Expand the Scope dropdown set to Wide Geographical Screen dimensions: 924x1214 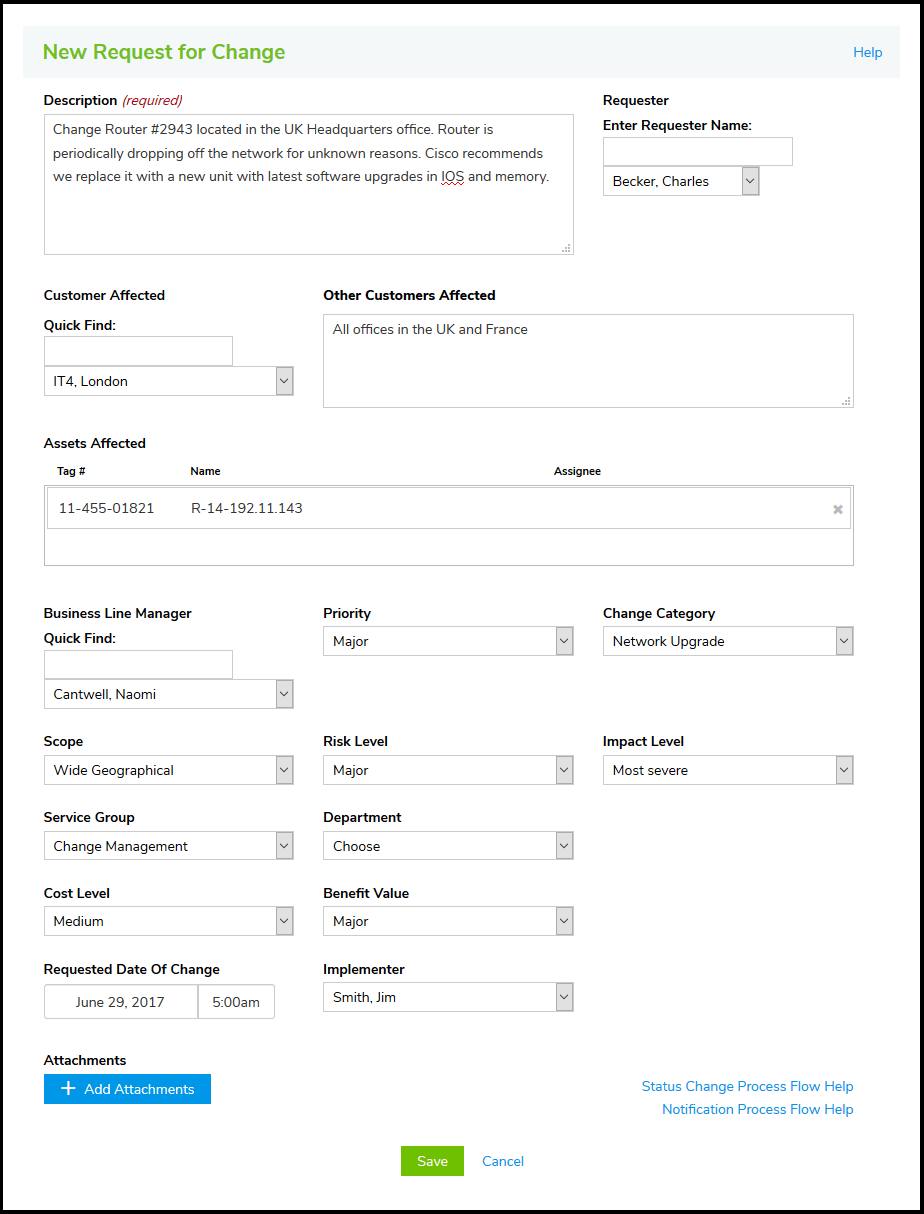168,770
